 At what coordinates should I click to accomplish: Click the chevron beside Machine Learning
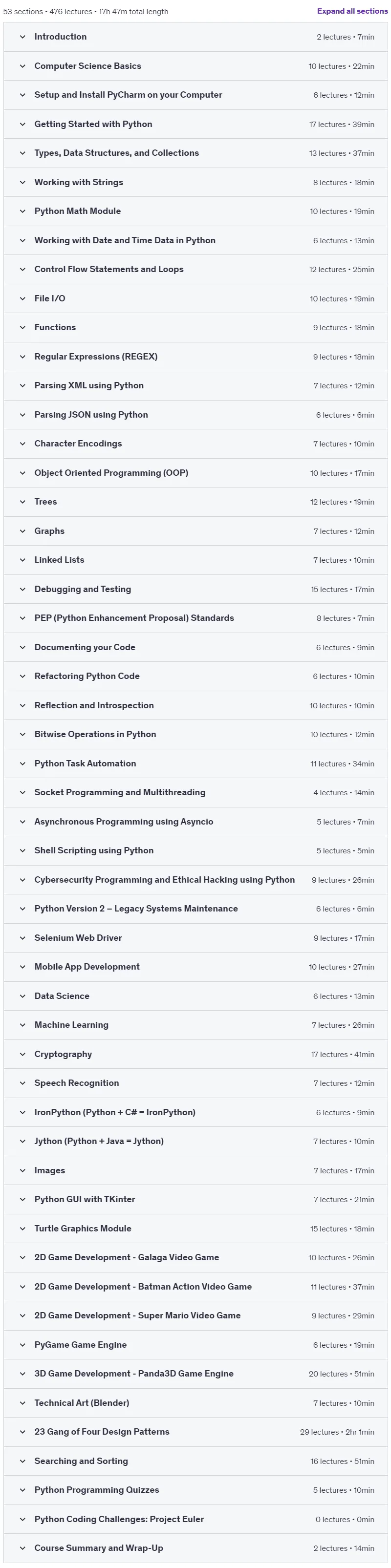[x=22, y=1025]
